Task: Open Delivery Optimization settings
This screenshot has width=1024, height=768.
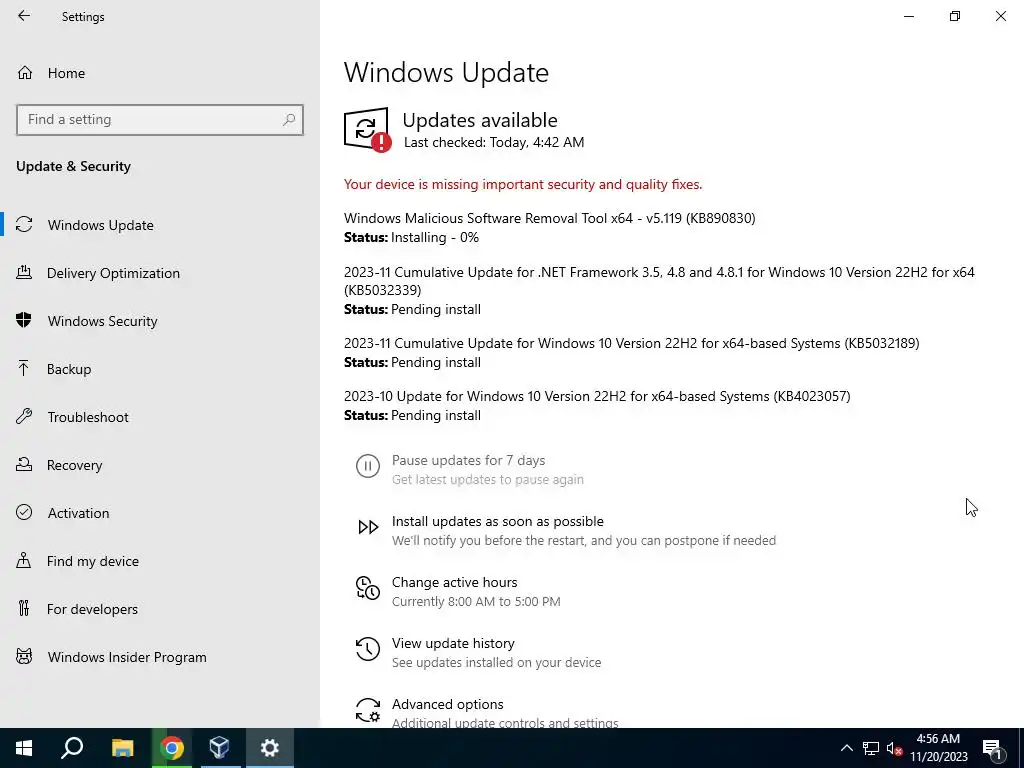Action: [160, 273]
